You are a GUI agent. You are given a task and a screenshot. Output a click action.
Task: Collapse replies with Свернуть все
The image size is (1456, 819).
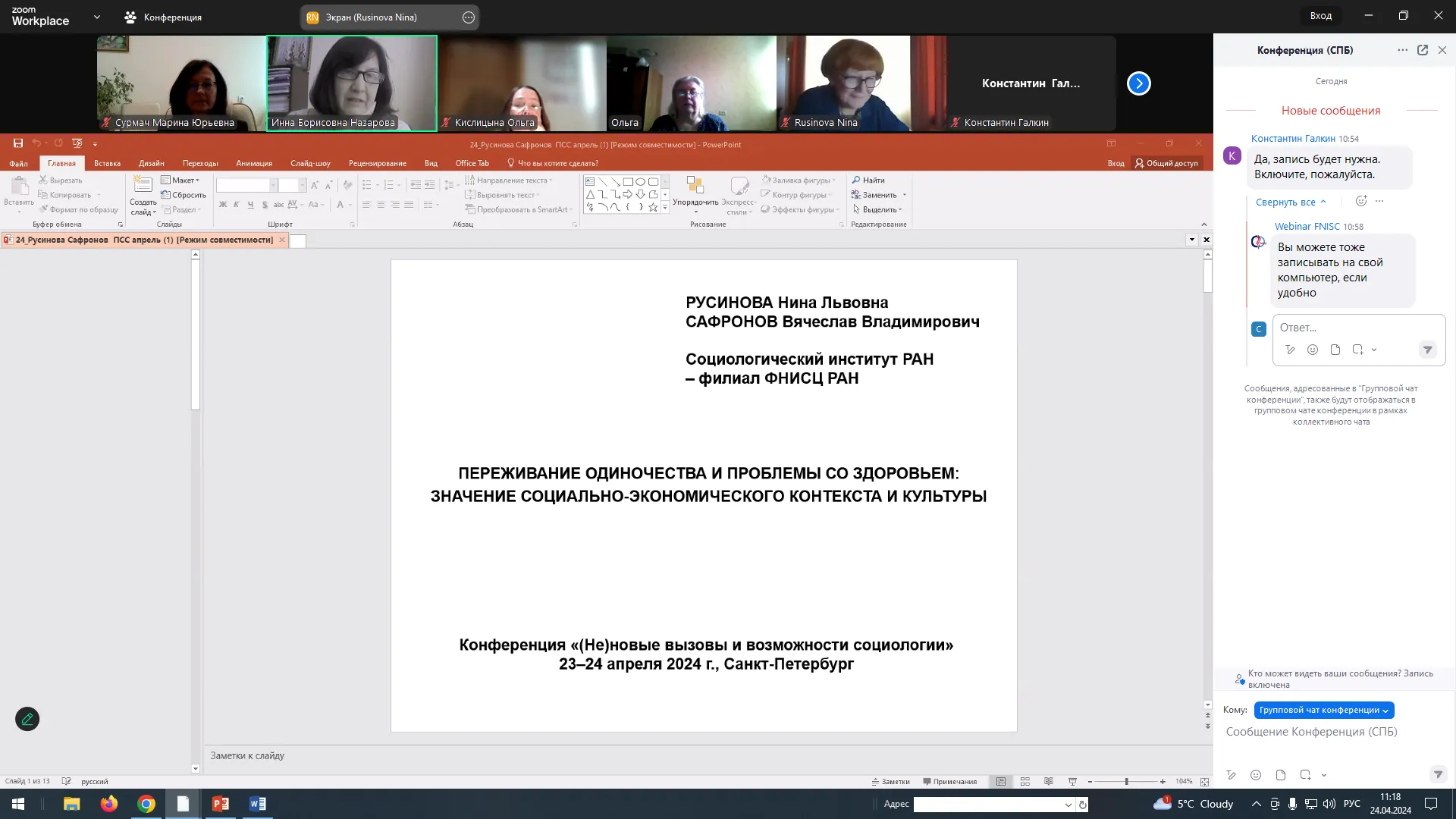click(x=1291, y=202)
